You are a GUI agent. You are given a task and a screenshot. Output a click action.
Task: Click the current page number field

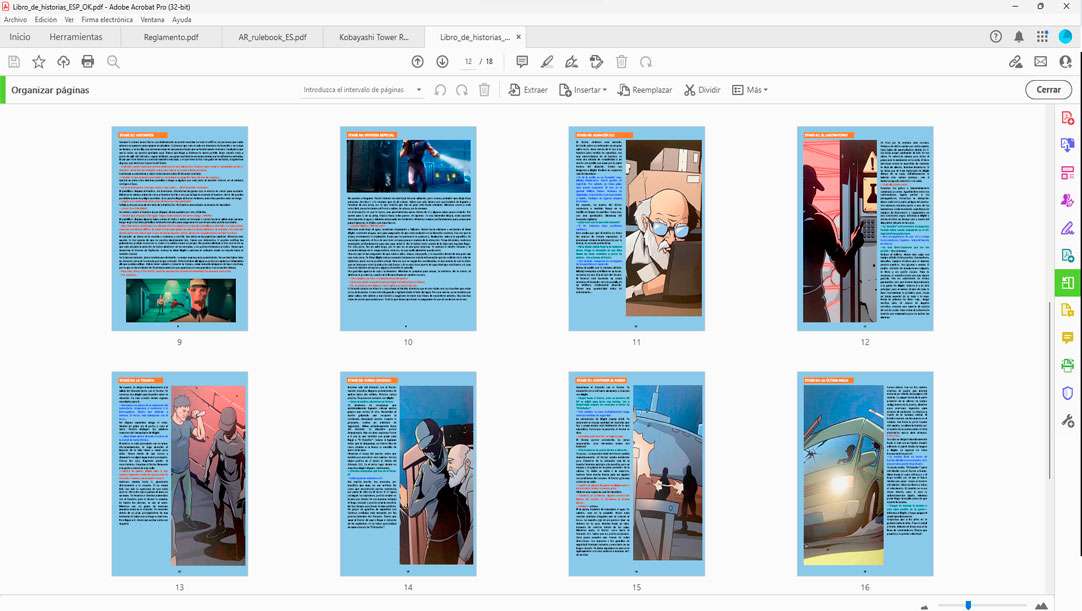click(x=468, y=61)
